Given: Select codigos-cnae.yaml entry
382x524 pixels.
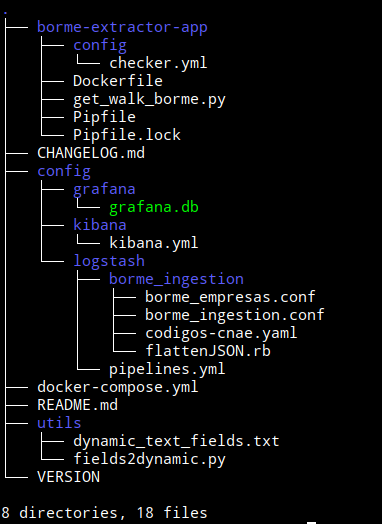Looking at the screenshot, I should [221, 333].
